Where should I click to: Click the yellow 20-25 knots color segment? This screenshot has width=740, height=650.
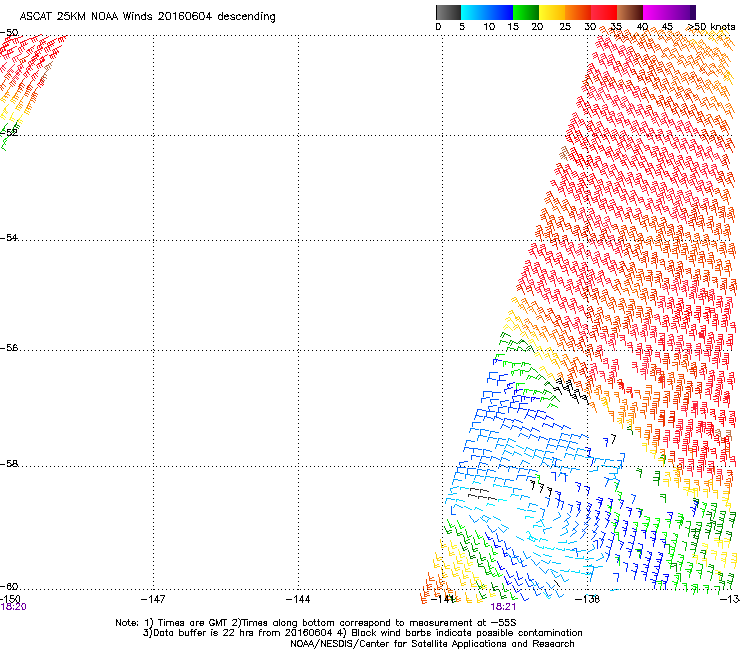(552, 12)
